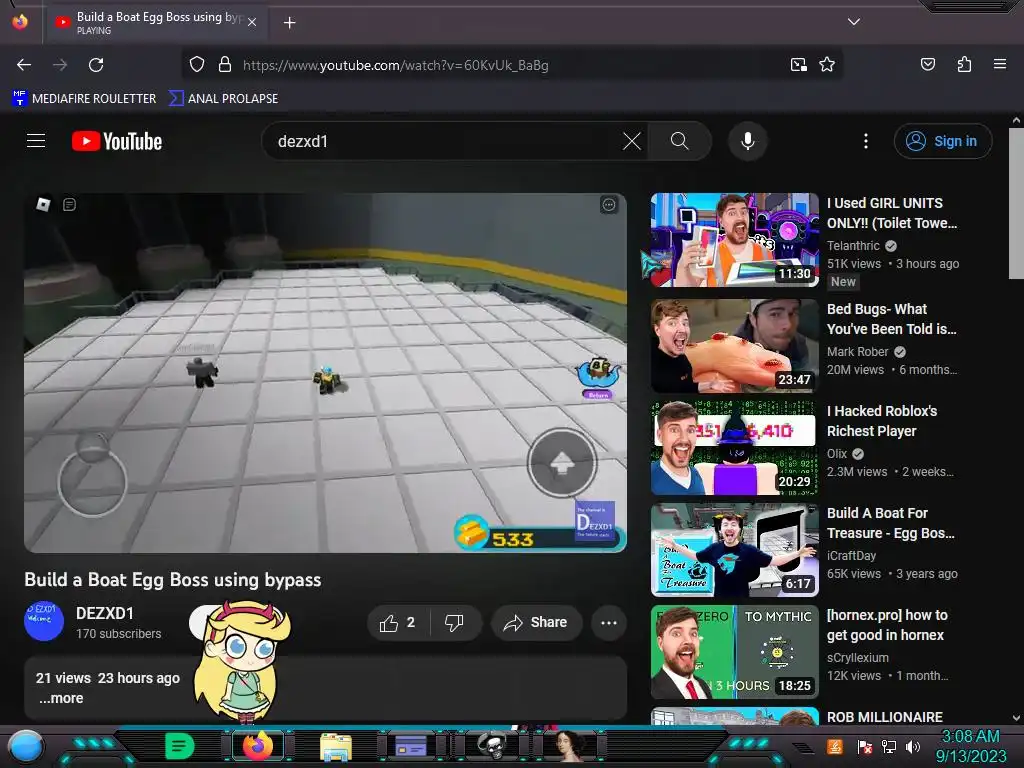Go to YouTube home via logo
The image size is (1024, 768).
coord(117,141)
